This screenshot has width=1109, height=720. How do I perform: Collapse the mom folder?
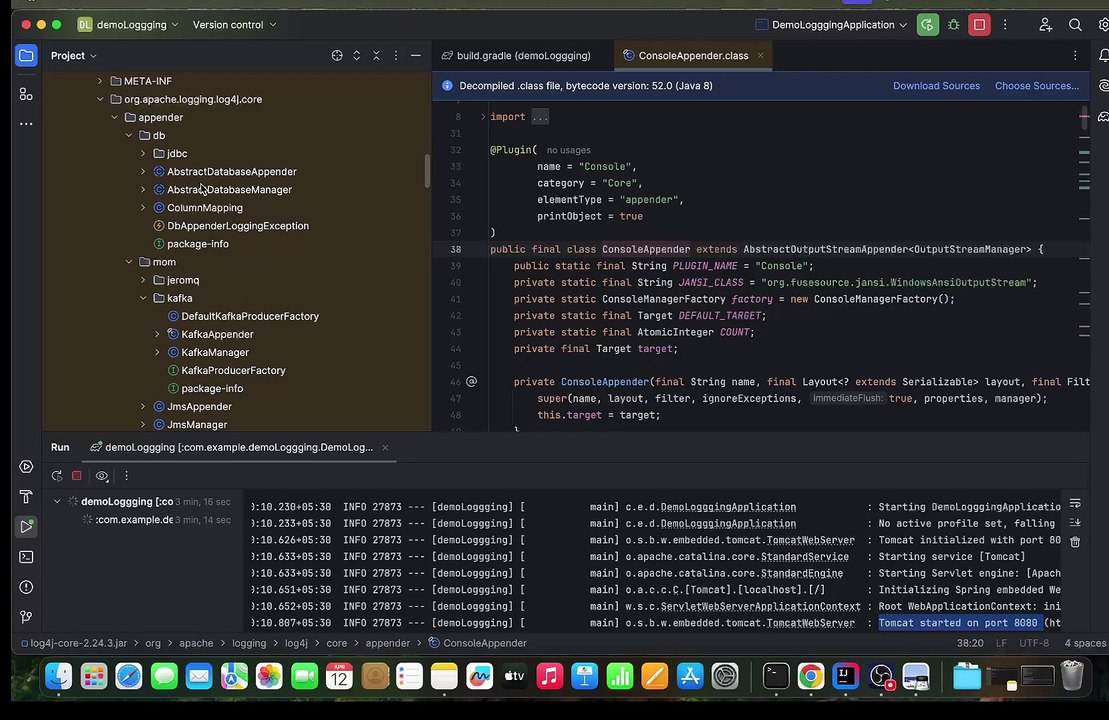pos(129,262)
